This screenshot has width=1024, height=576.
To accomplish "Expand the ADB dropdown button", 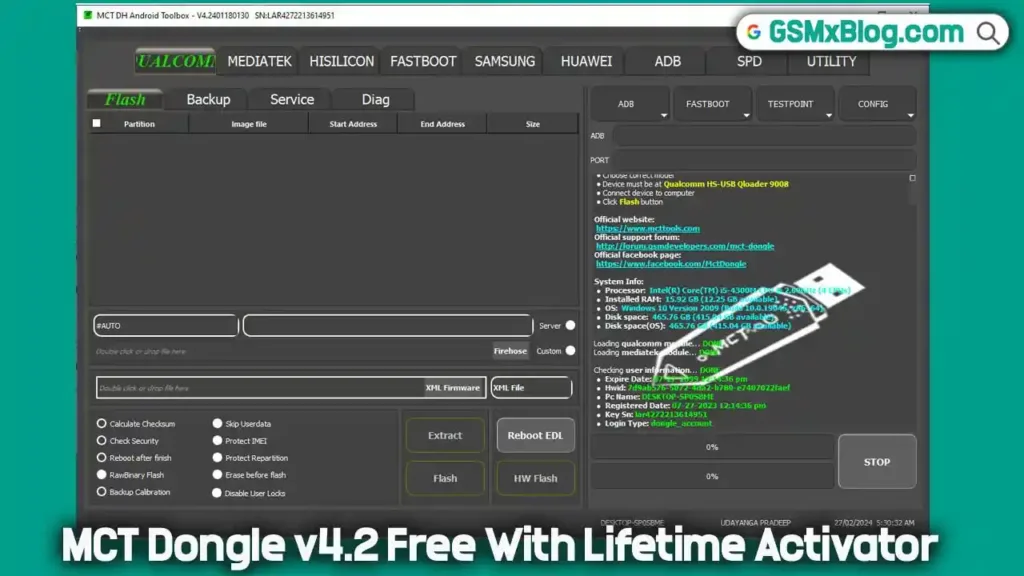I will click(x=630, y=104).
